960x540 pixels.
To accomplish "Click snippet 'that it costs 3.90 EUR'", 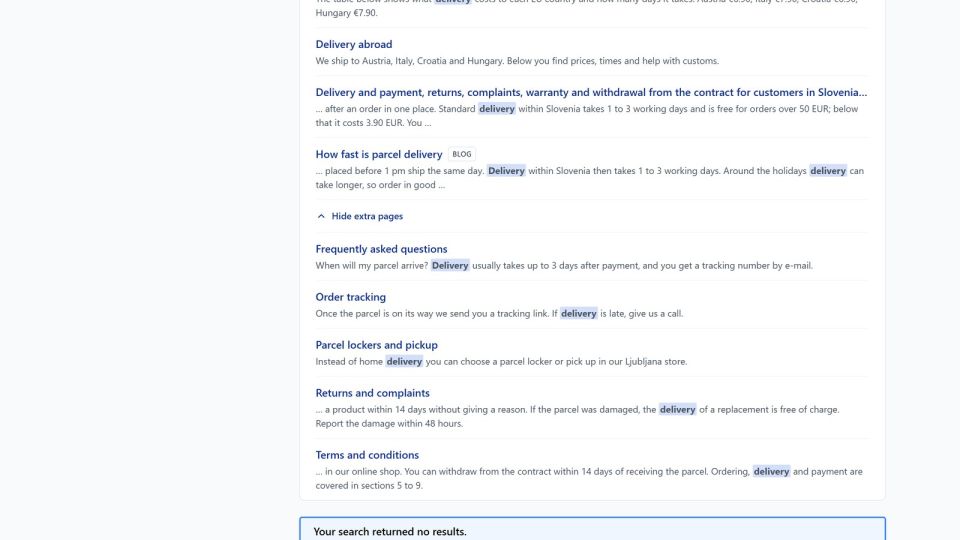I will pos(359,122).
